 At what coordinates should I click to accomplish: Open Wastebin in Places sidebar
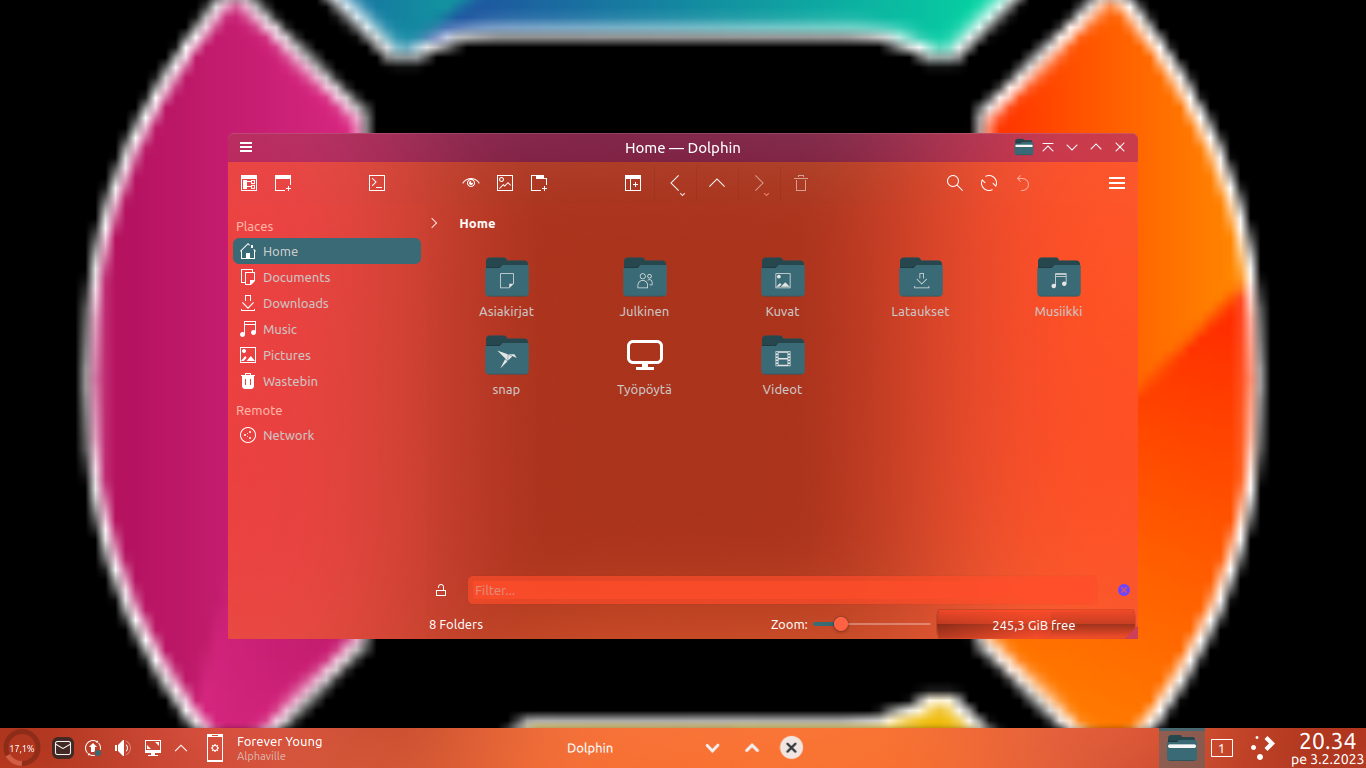[327, 381]
